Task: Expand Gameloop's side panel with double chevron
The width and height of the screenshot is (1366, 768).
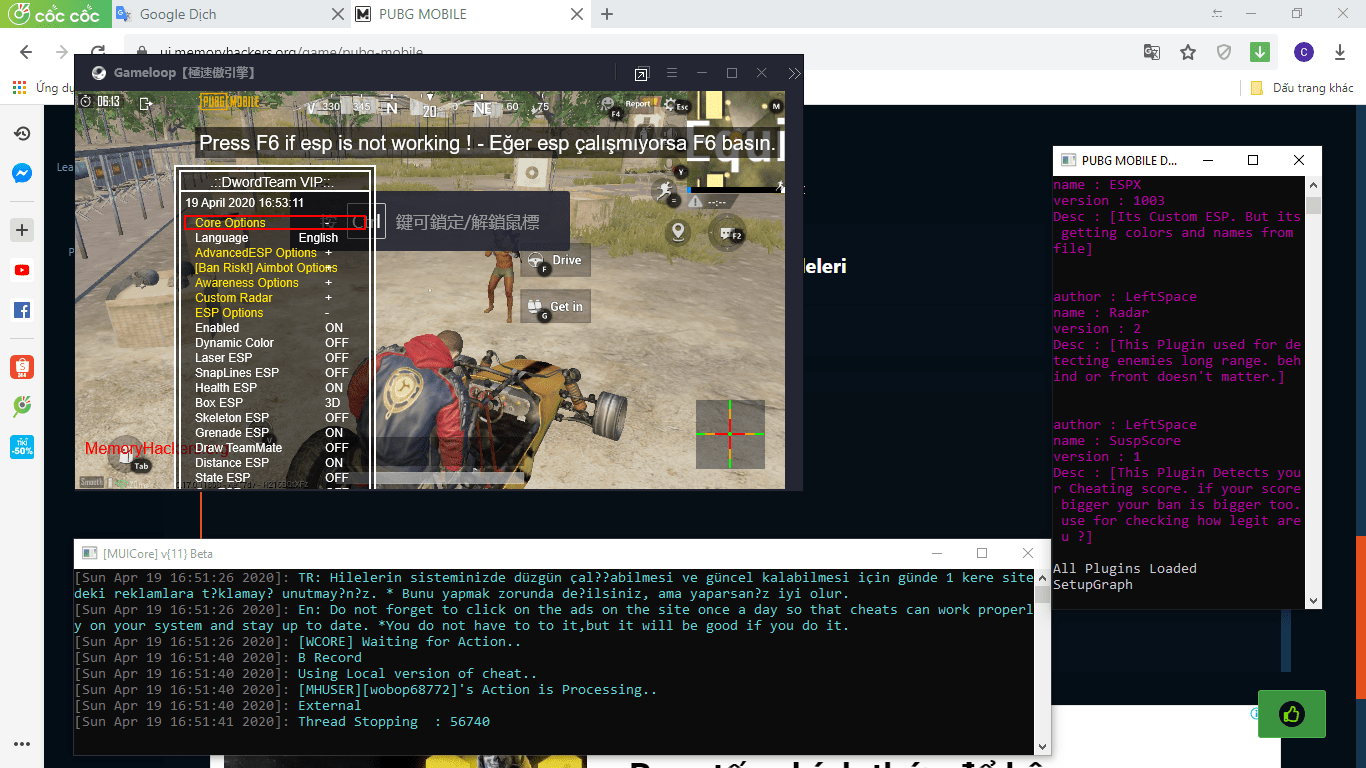Action: pos(794,73)
